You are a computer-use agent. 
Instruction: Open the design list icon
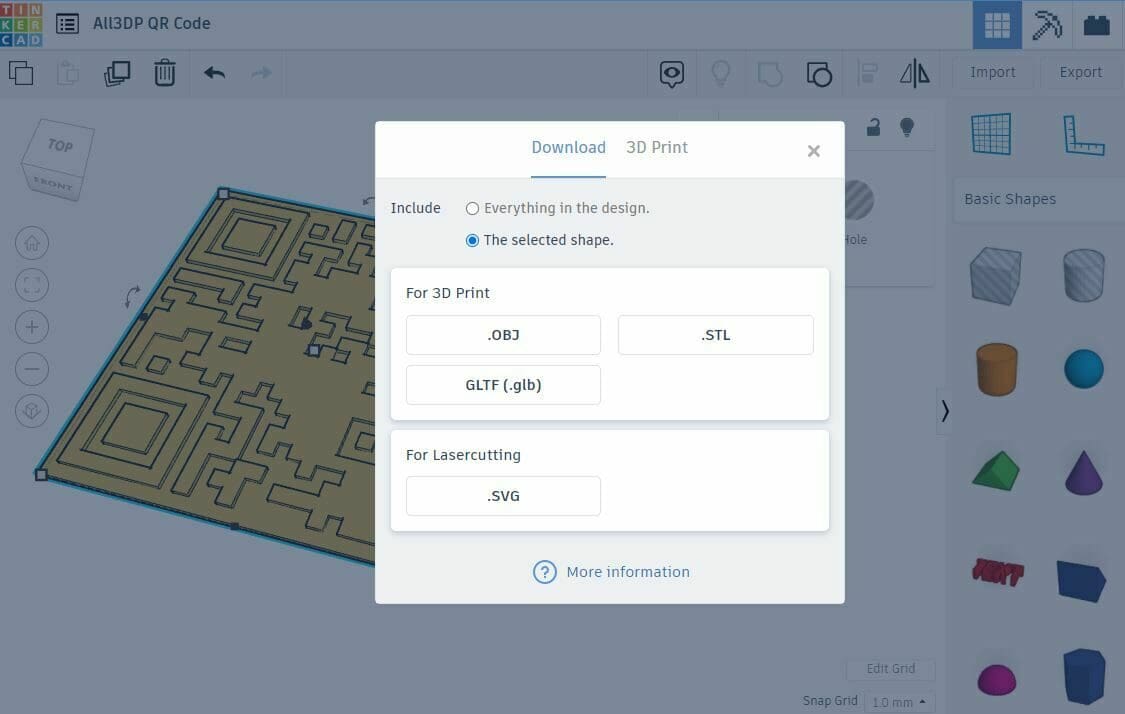[x=67, y=24]
